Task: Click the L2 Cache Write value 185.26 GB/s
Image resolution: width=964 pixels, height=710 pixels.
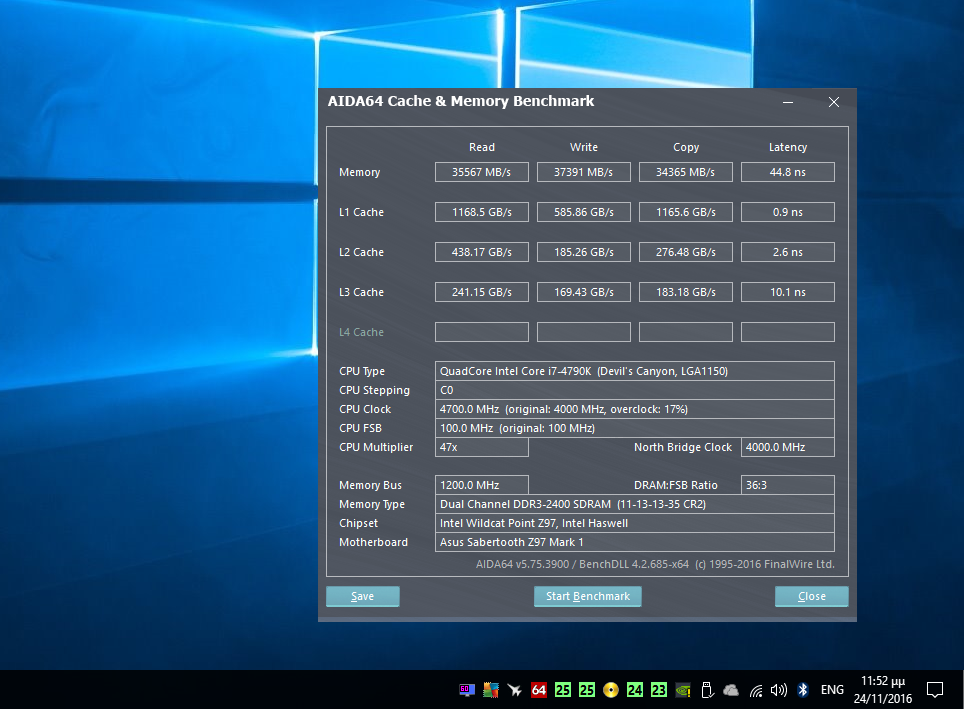Action: [x=584, y=252]
